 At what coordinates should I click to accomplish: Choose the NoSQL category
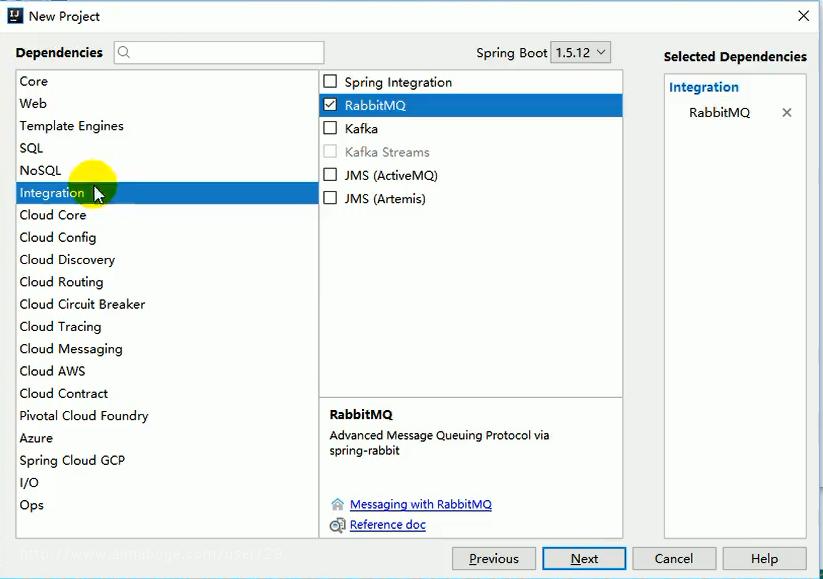[x=167, y=171]
